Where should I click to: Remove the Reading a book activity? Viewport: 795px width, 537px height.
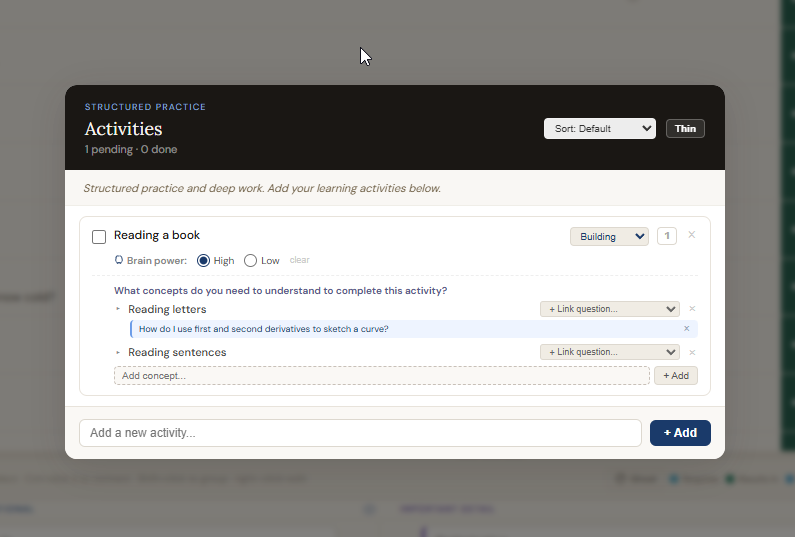point(691,235)
